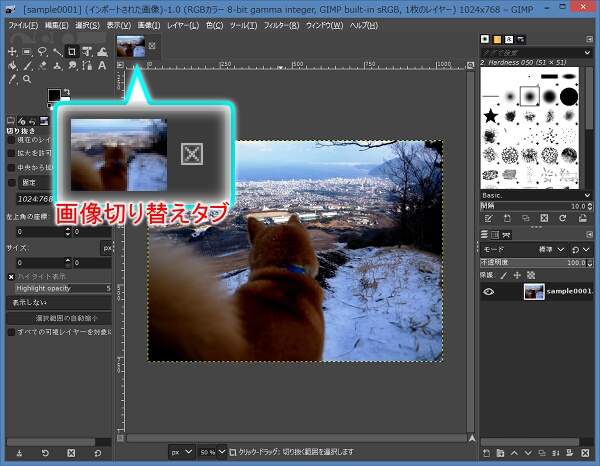Click 選択範囲の自動縮小 button

click(x=59, y=318)
